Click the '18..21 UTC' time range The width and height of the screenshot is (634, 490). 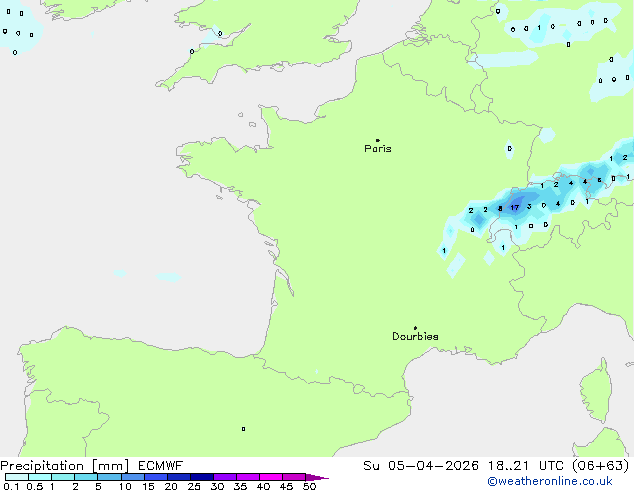click(x=526, y=466)
